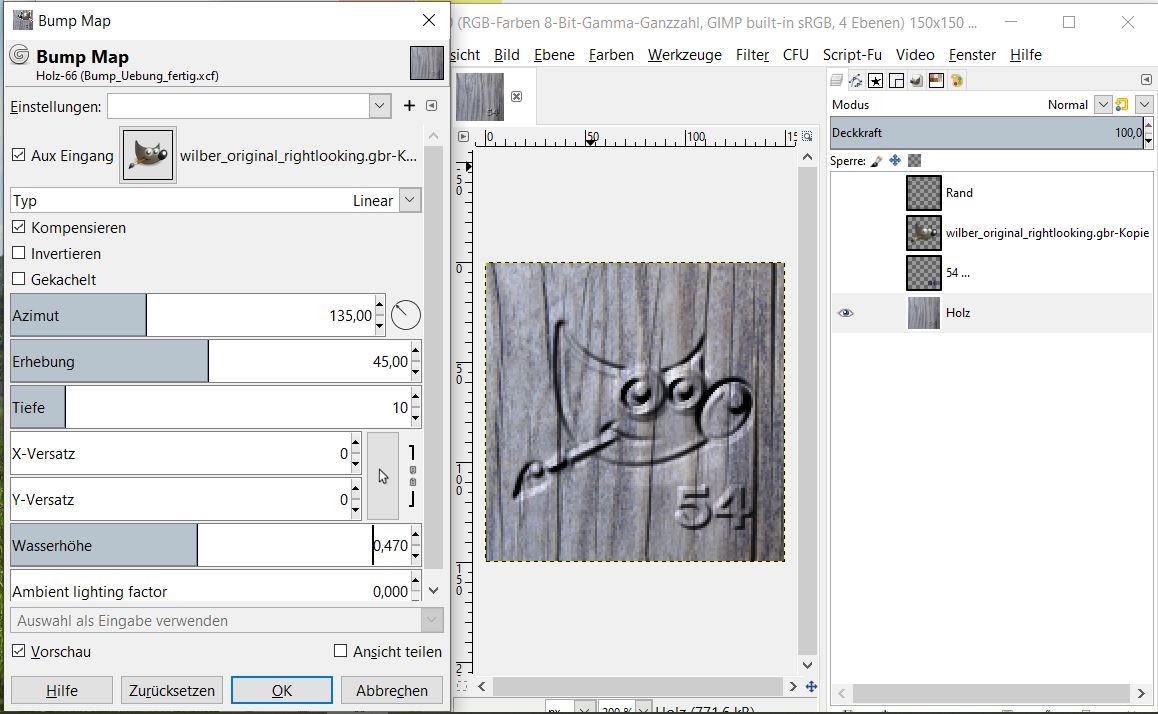Uncheck the Kompensieren checkbox

19,228
